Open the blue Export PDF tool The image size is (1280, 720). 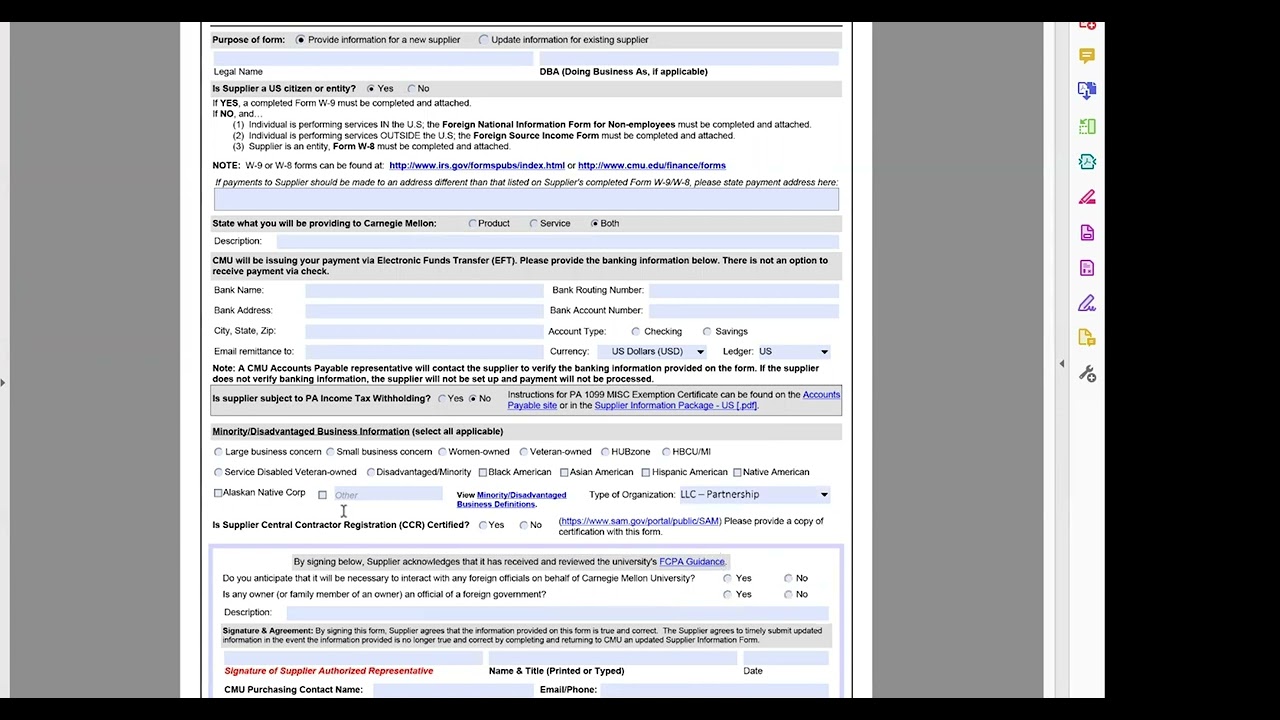coord(1087,90)
